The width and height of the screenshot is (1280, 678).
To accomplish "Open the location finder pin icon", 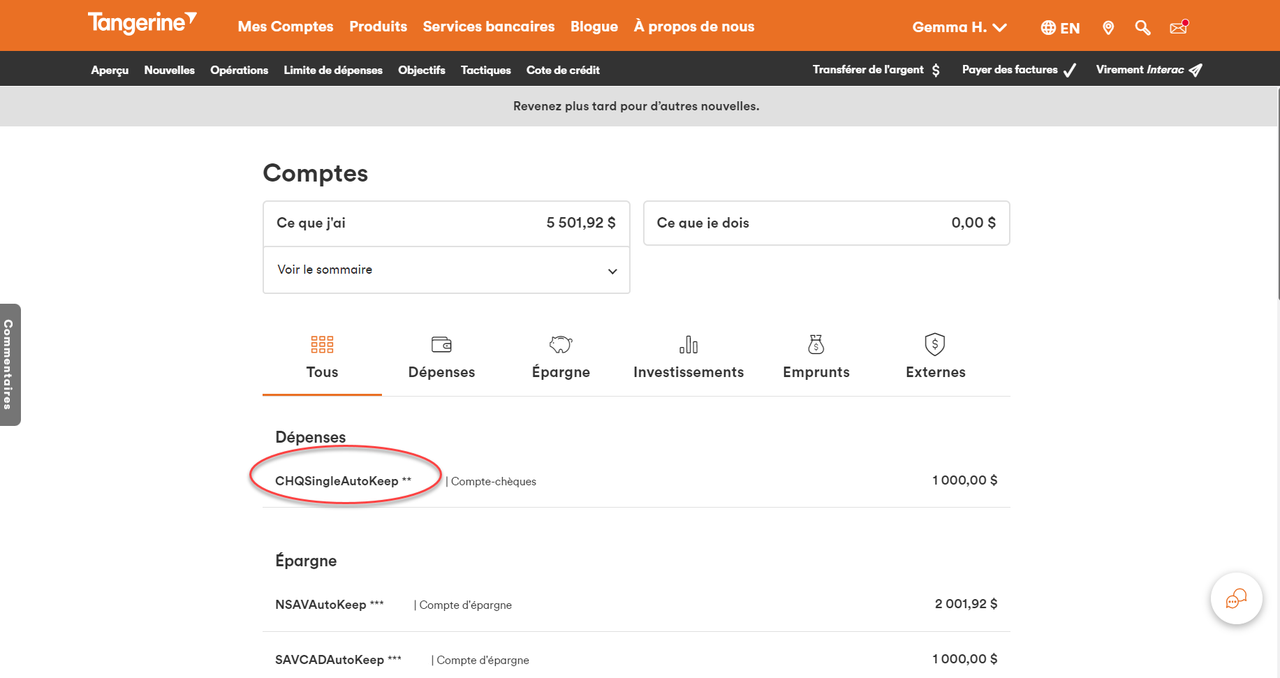I will [x=1108, y=28].
